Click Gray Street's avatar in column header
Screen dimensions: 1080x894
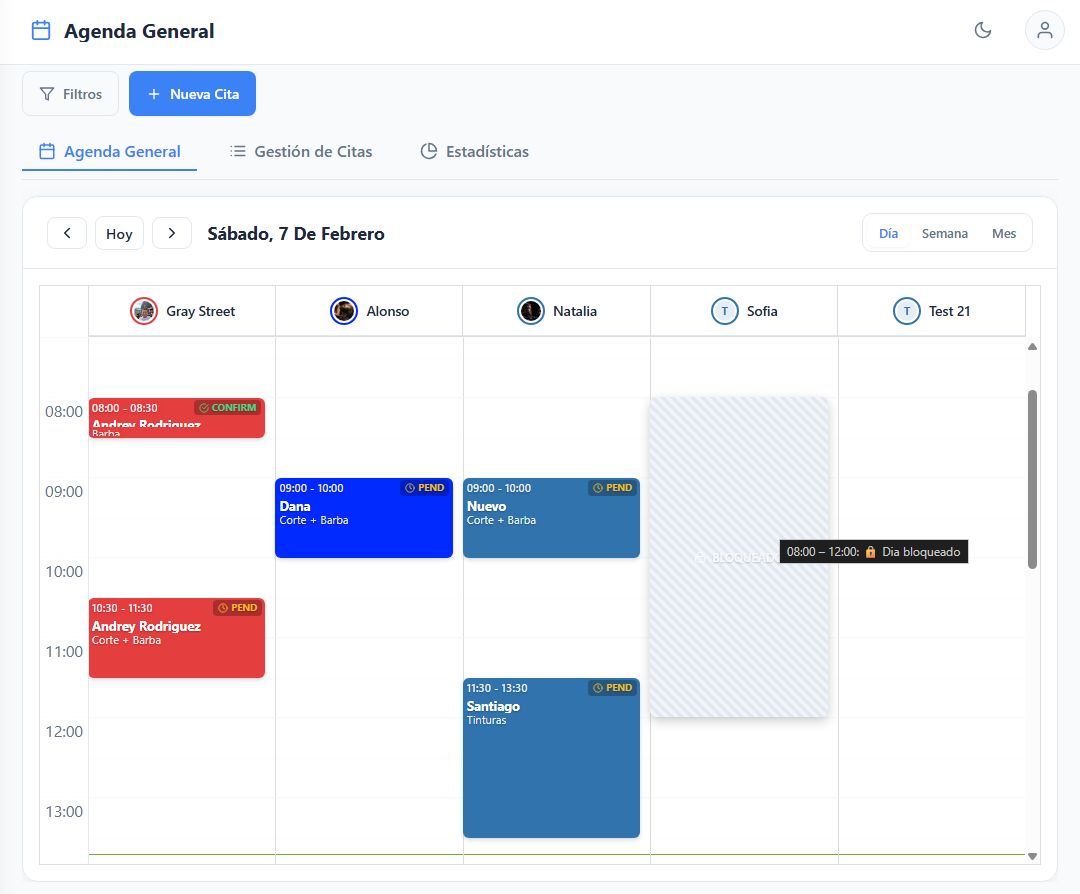coord(144,311)
